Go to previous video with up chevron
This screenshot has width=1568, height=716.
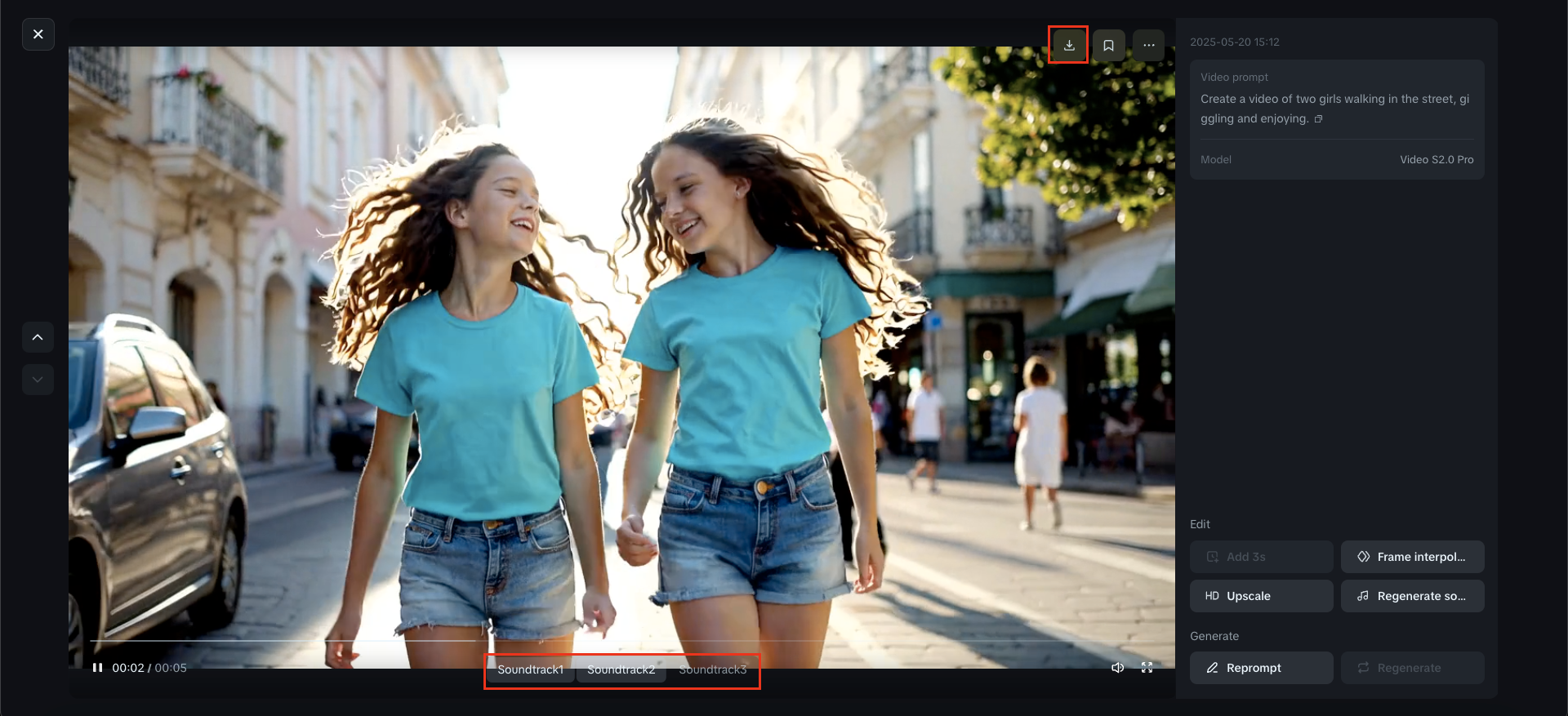38,337
